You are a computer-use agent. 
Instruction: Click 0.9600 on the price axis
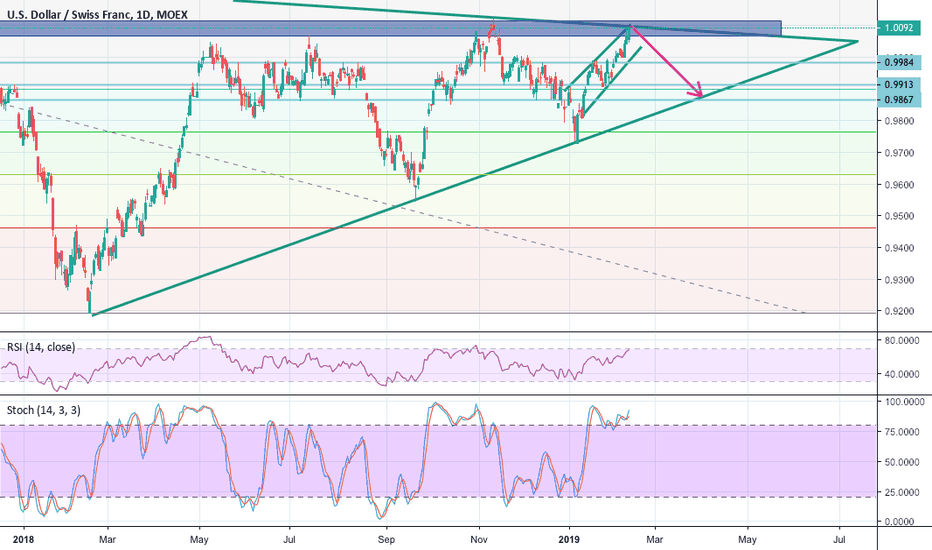pos(899,185)
